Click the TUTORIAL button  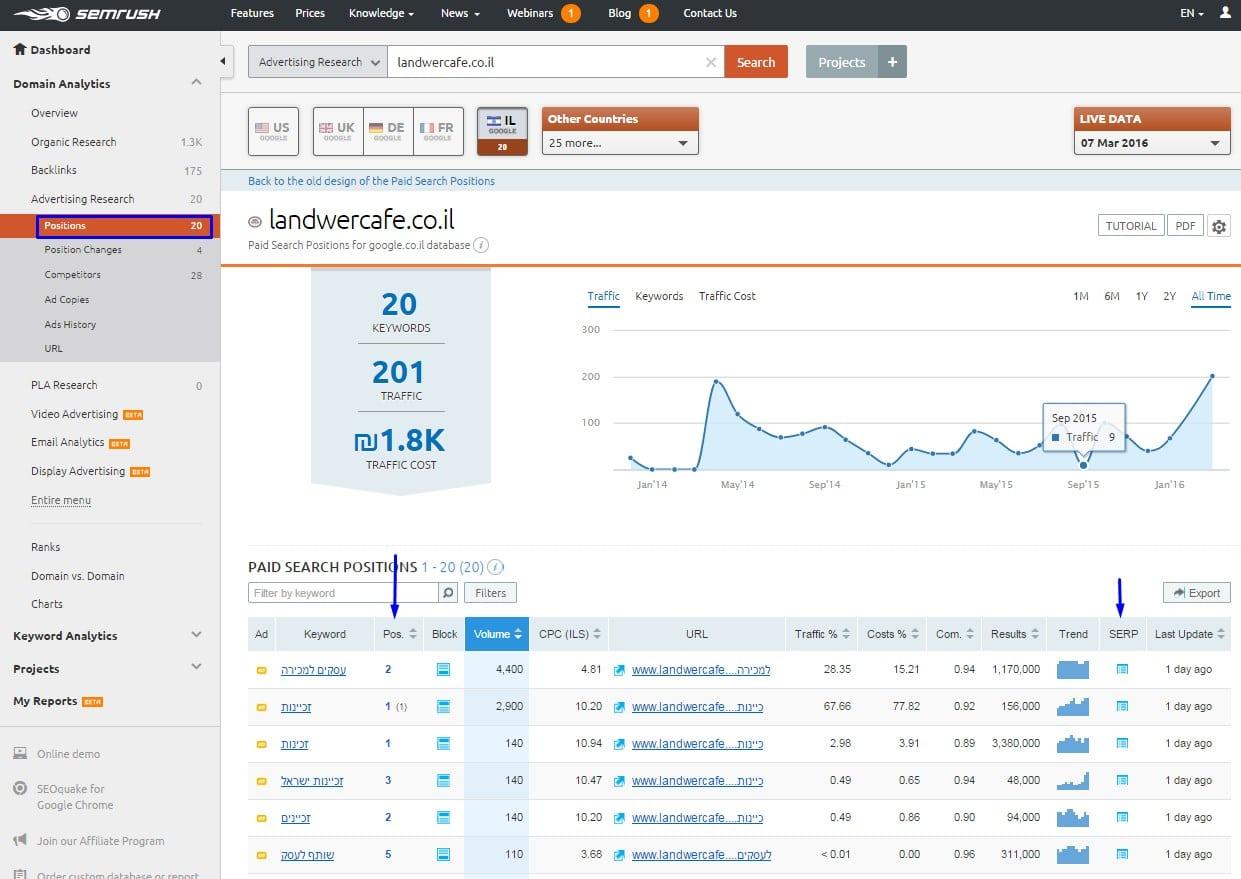1130,226
